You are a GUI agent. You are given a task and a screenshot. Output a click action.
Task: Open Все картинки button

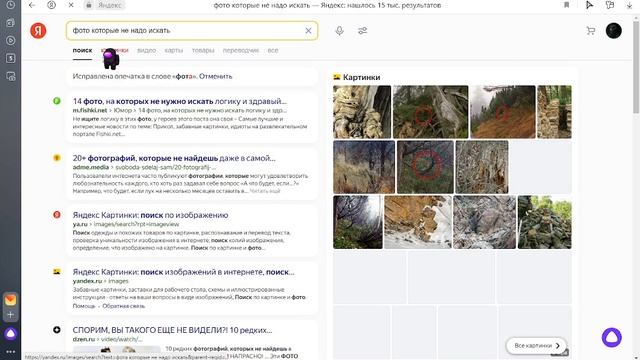[x=536, y=345]
